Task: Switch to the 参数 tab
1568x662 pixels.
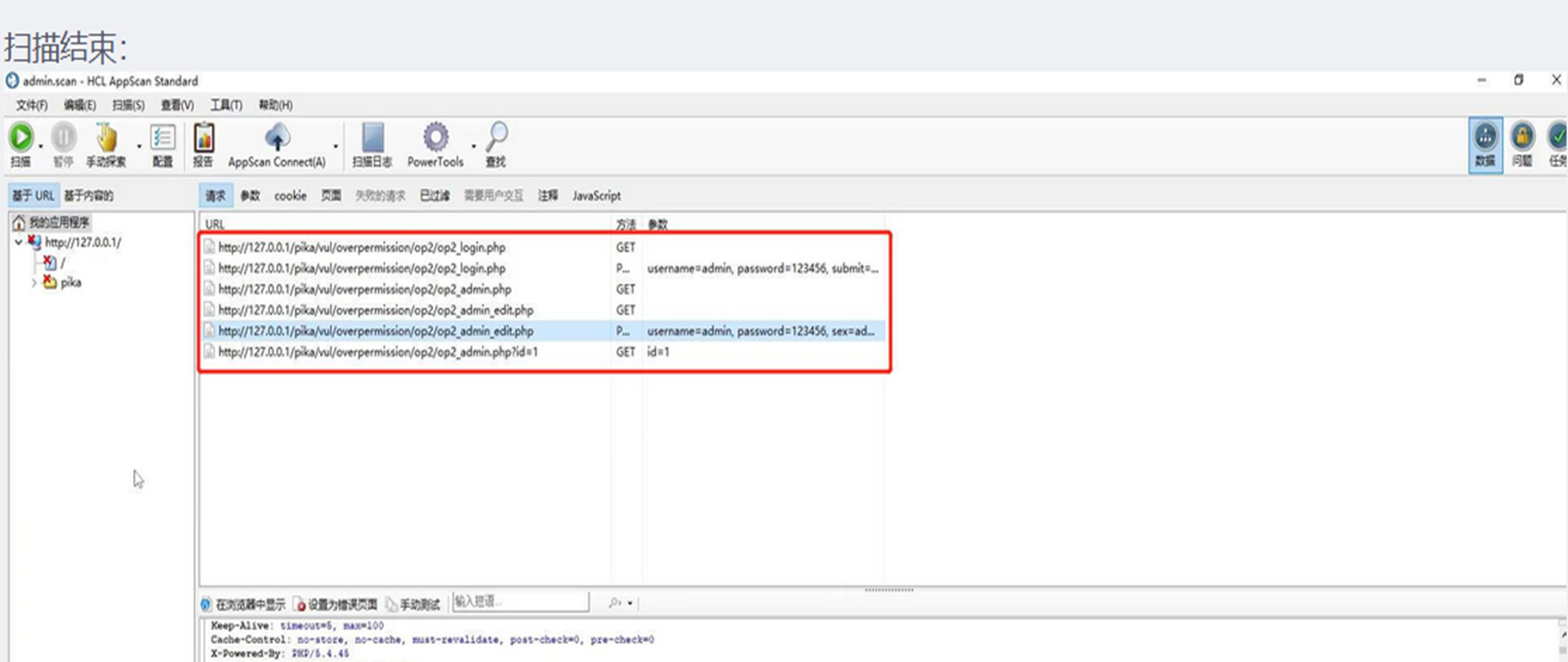Action: tap(250, 195)
